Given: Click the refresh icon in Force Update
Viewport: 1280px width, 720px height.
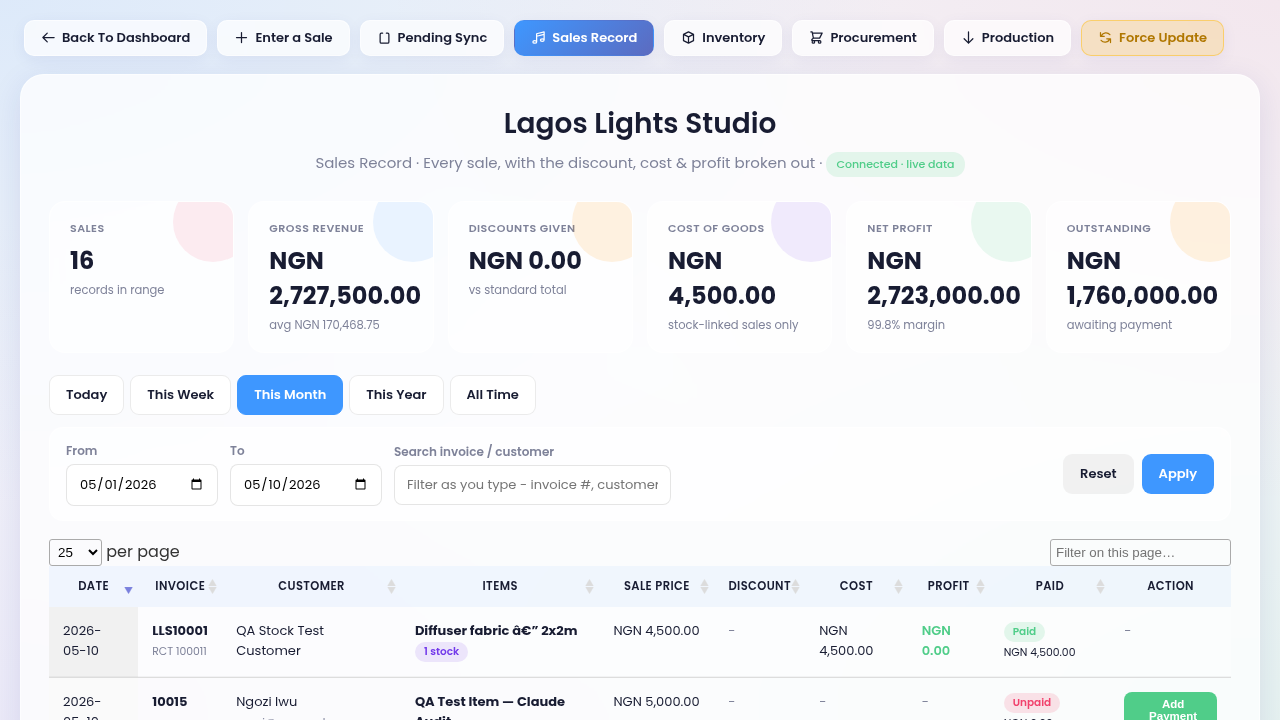Looking at the screenshot, I should [1105, 38].
